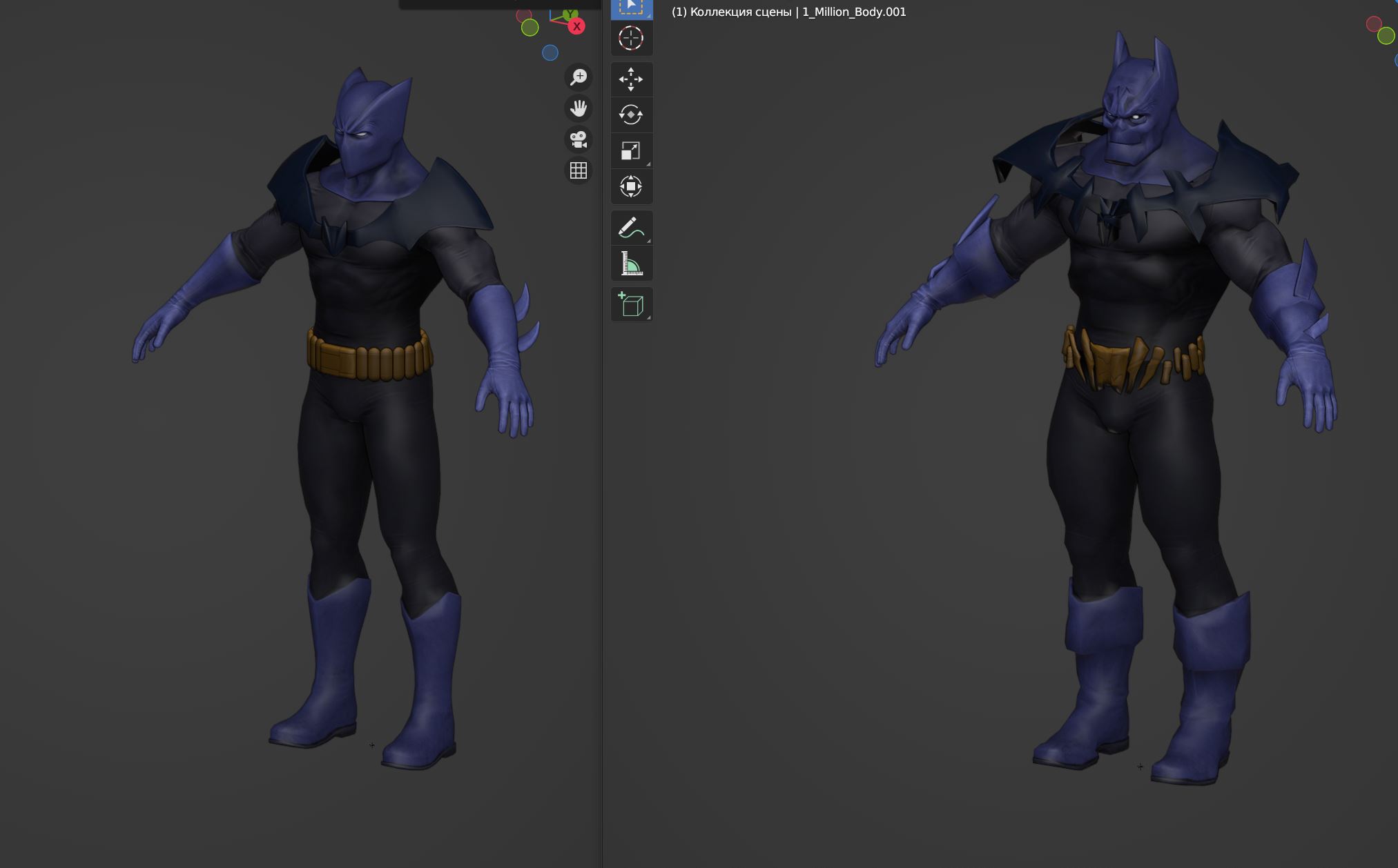The width and height of the screenshot is (1398, 868).
Task: Choose the Measure ruler tool
Action: coord(631,264)
